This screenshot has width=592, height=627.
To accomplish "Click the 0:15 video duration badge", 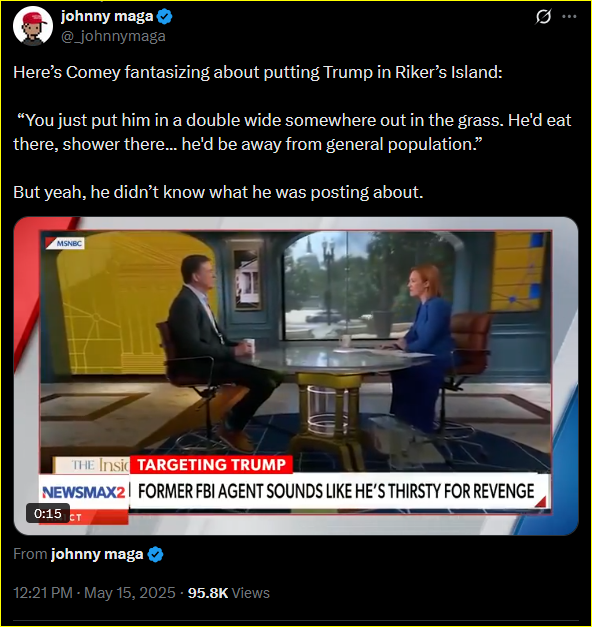I will pos(48,513).
